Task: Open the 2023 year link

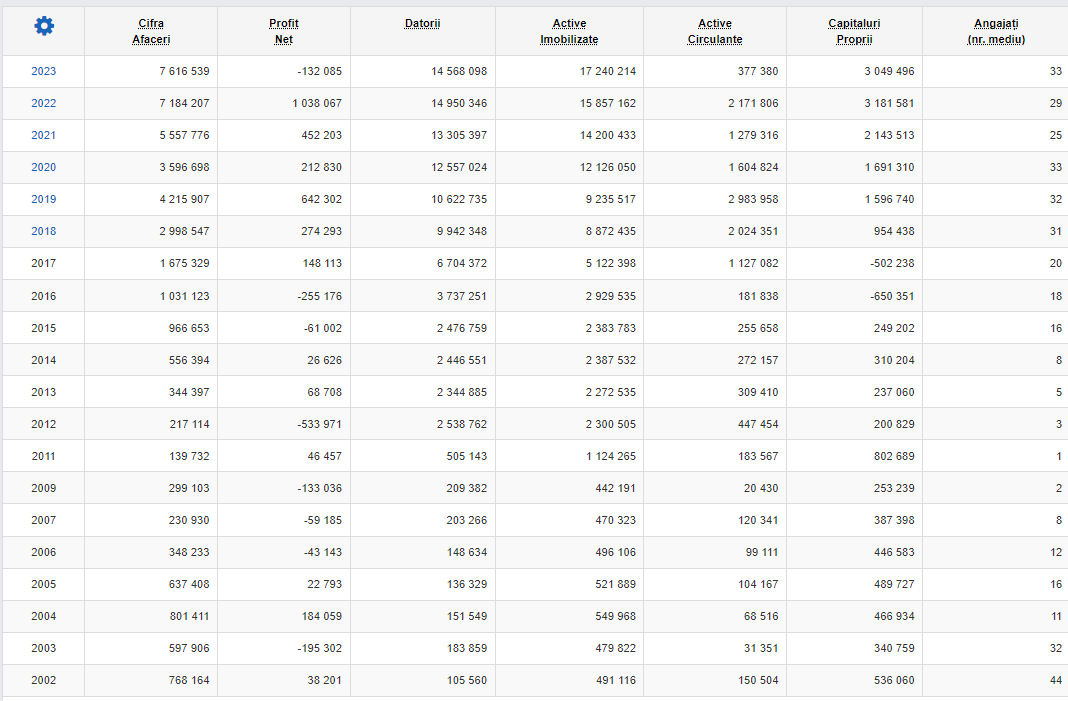Action: click(44, 71)
